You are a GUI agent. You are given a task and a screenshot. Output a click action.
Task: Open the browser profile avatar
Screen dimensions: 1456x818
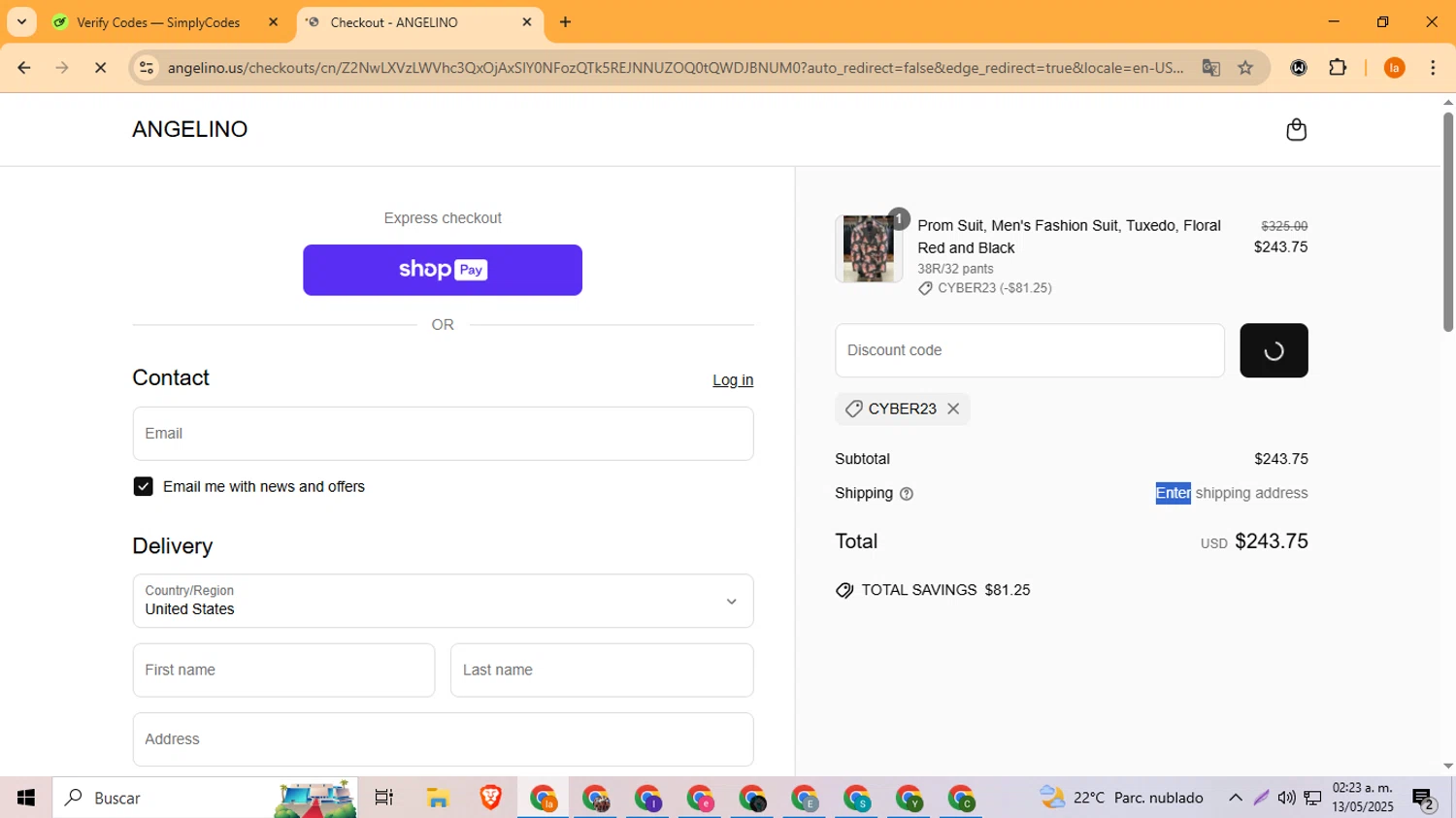pyautogui.click(x=1395, y=68)
